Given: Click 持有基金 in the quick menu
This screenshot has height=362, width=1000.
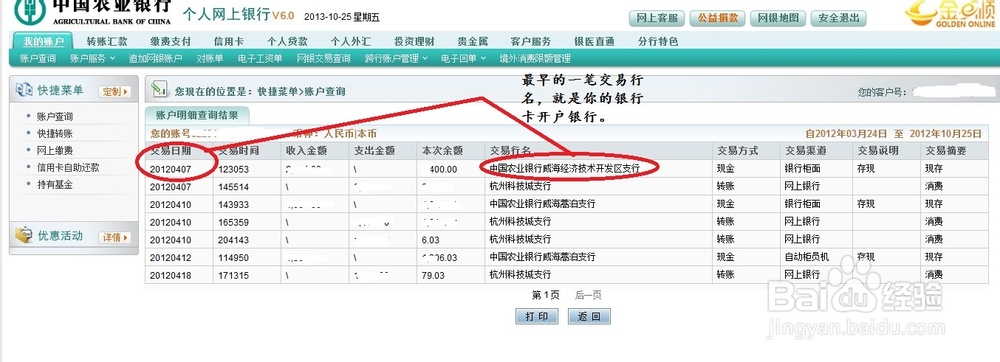Looking at the screenshot, I should point(55,184).
